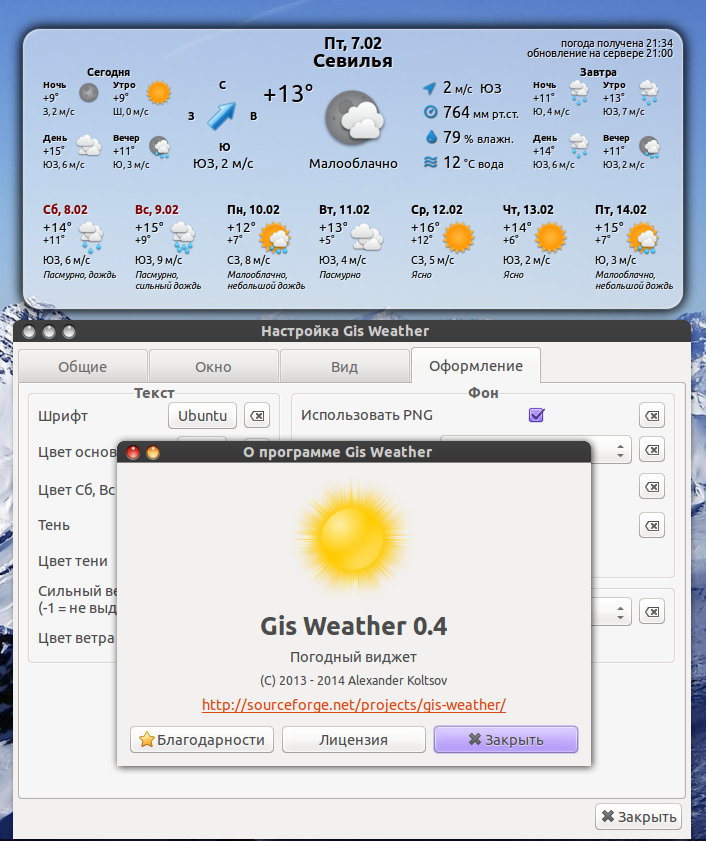Click tomorrow's Ночь rain cloud icon
706x841 pixels.
(x=579, y=93)
